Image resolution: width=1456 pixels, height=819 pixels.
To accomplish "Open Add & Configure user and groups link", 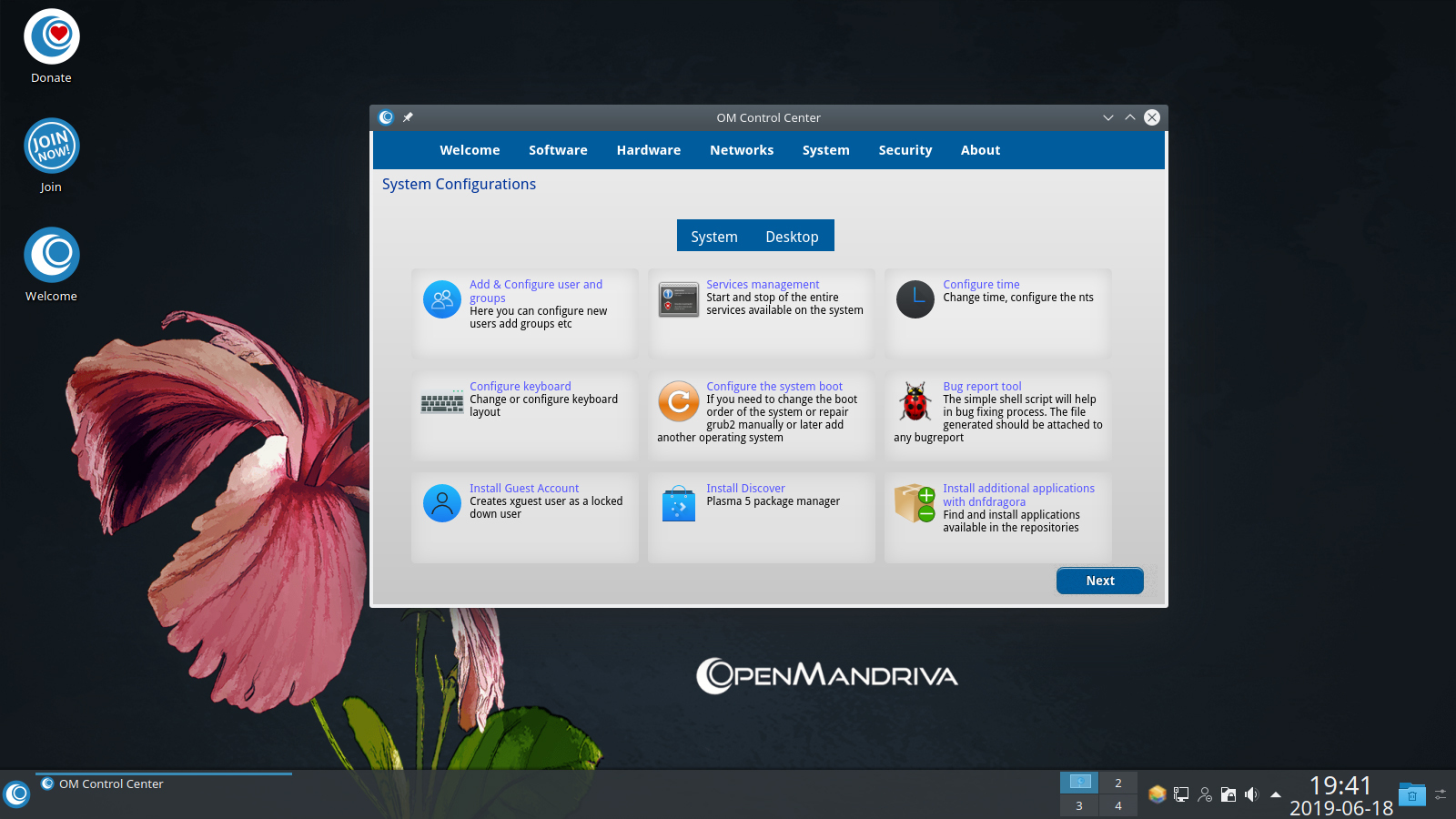I will pyautogui.click(x=536, y=291).
